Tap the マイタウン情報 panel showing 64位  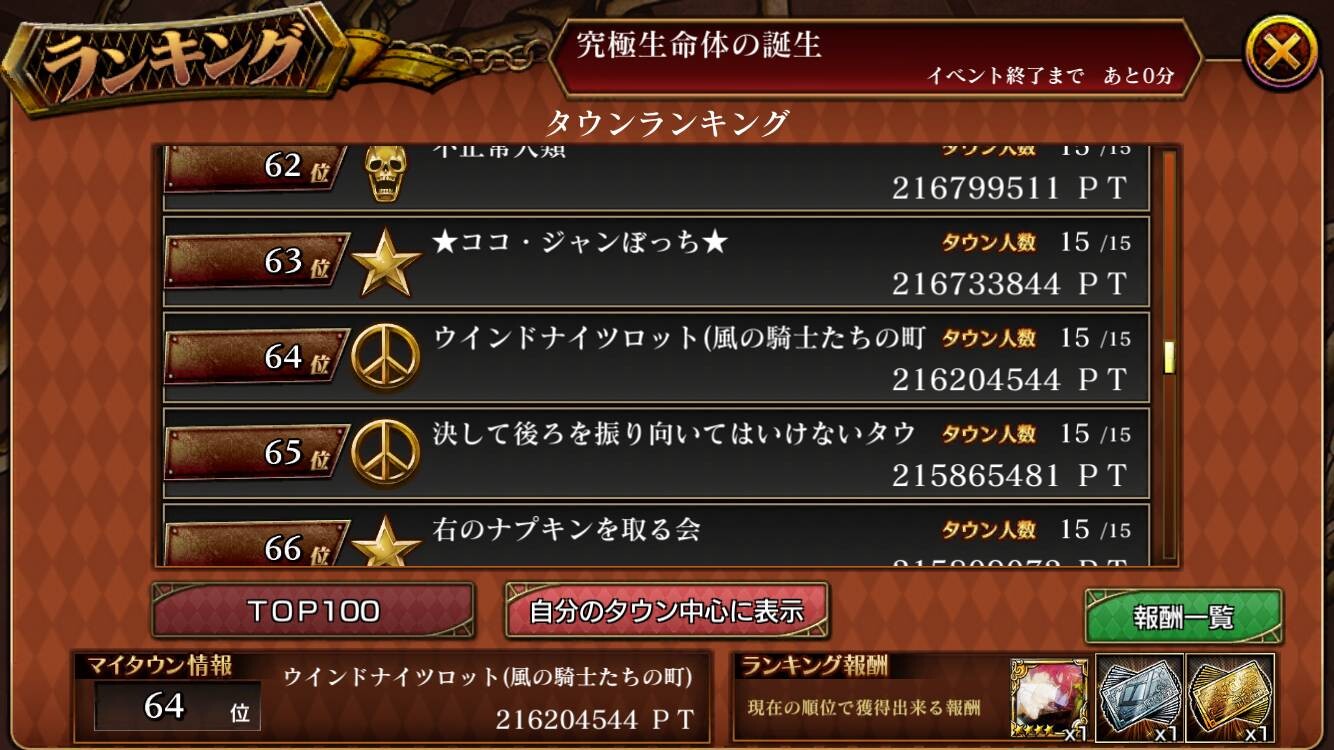click(x=391, y=698)
